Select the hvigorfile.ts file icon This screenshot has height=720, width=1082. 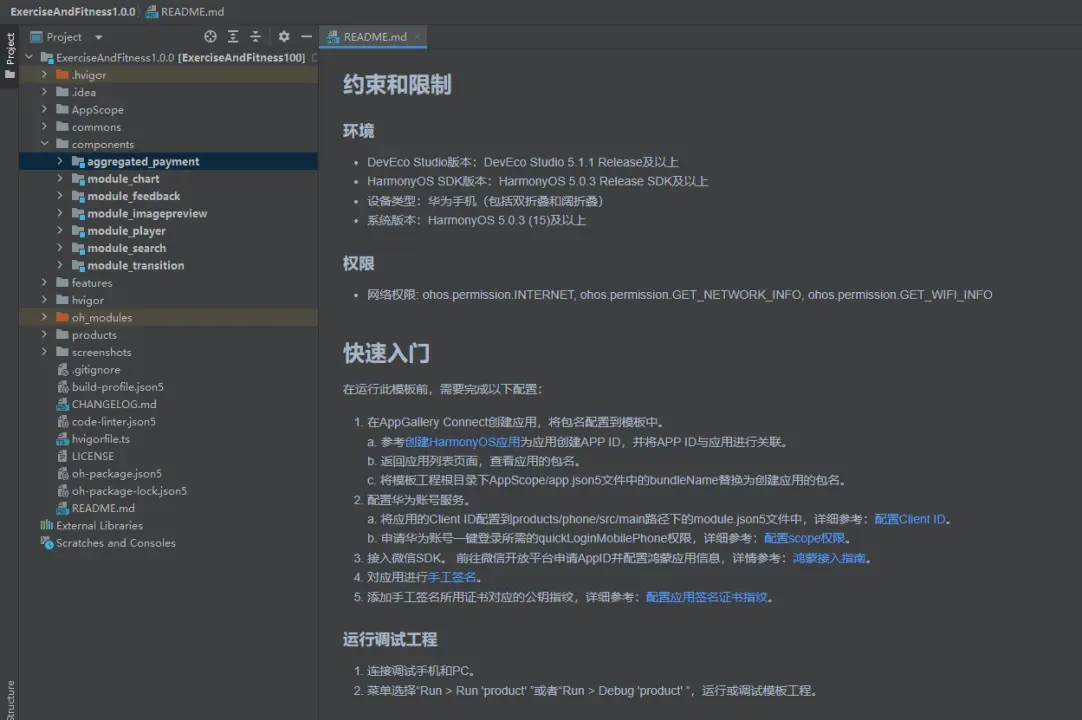click(x=60, y=438)
